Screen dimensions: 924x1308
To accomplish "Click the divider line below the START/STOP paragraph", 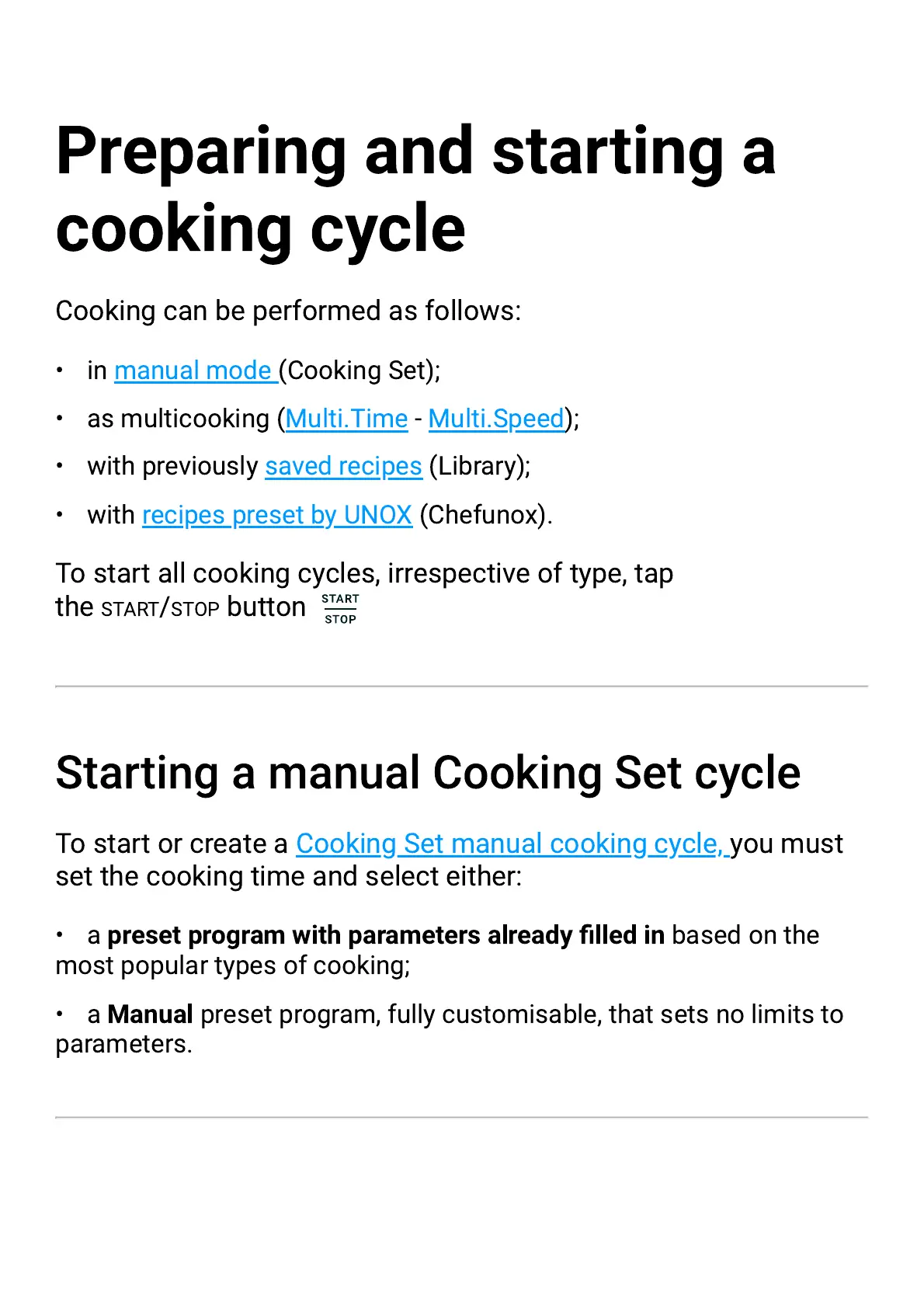I will [461, 687].
